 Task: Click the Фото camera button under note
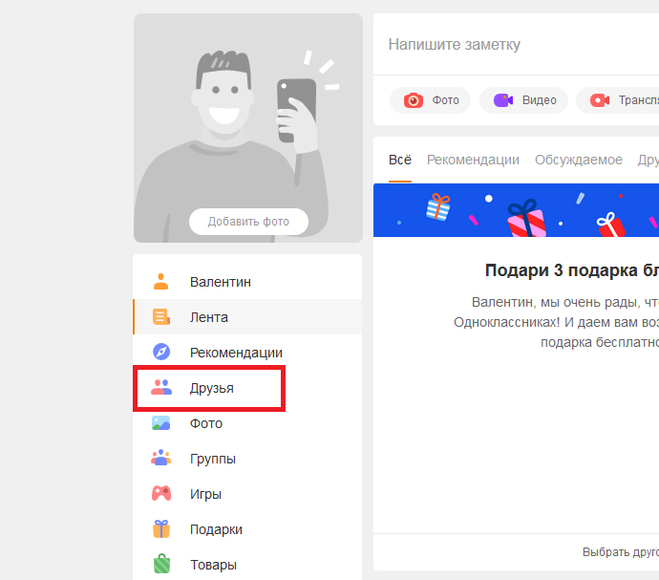click(x=430, y=100)
